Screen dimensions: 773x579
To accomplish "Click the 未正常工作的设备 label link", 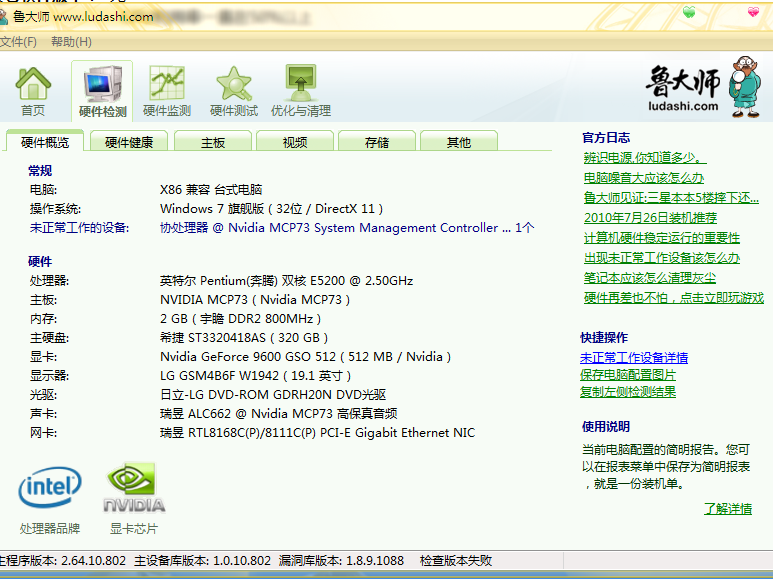I will point(79,228).
